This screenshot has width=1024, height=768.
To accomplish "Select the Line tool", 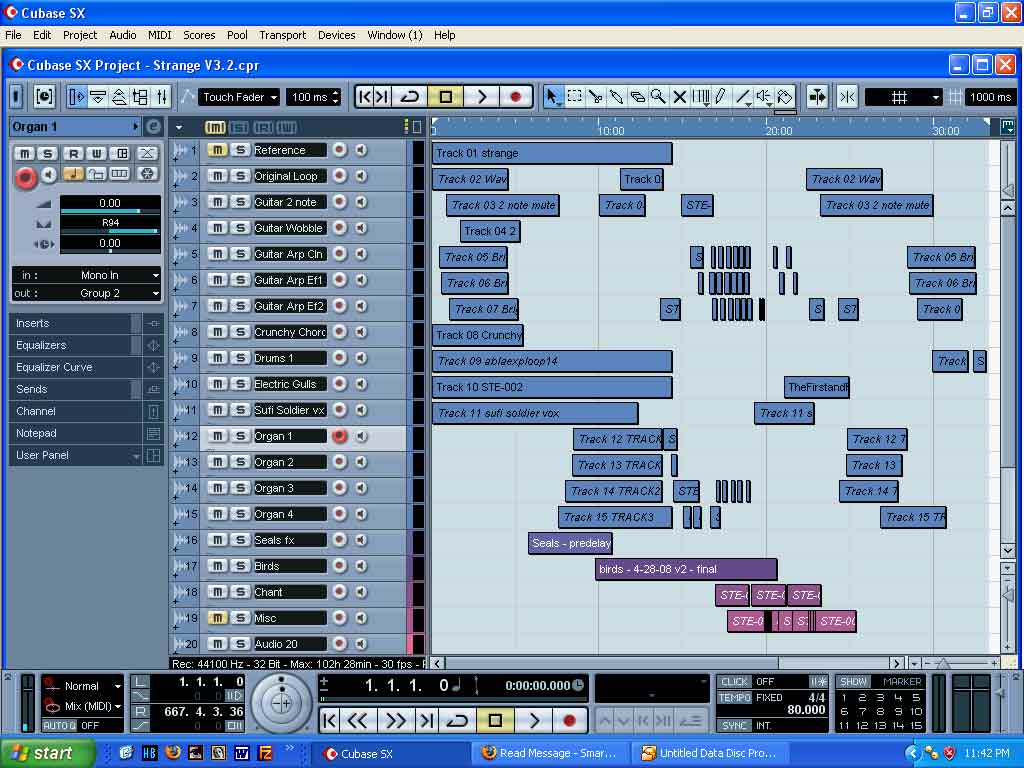I will click(x=743, y=97).
